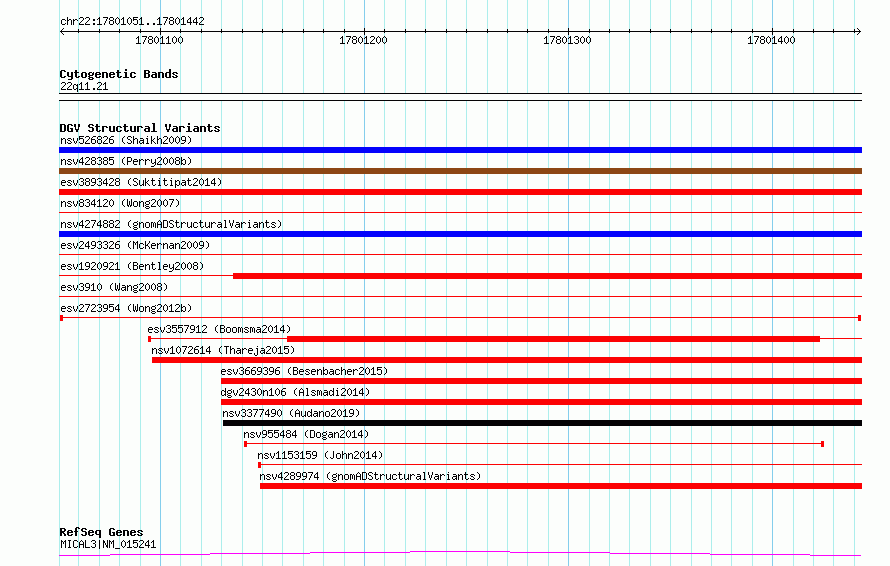Click the dgv2430n106 (Alsmadi2014) label
This screenshot has width=890, height=566.
(x=295, y=392)
